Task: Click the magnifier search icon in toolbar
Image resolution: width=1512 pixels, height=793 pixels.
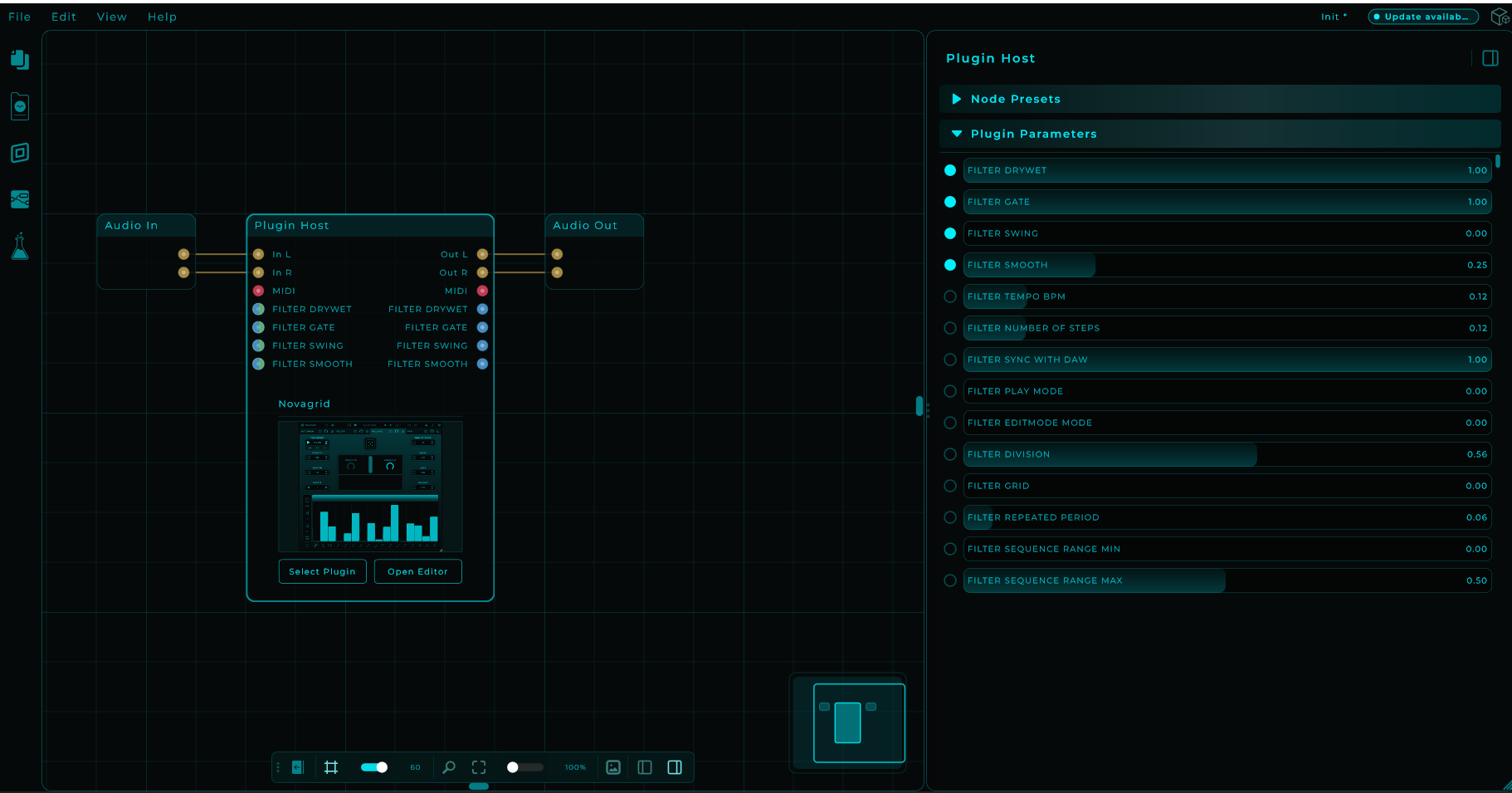Action: coord(449,767)
